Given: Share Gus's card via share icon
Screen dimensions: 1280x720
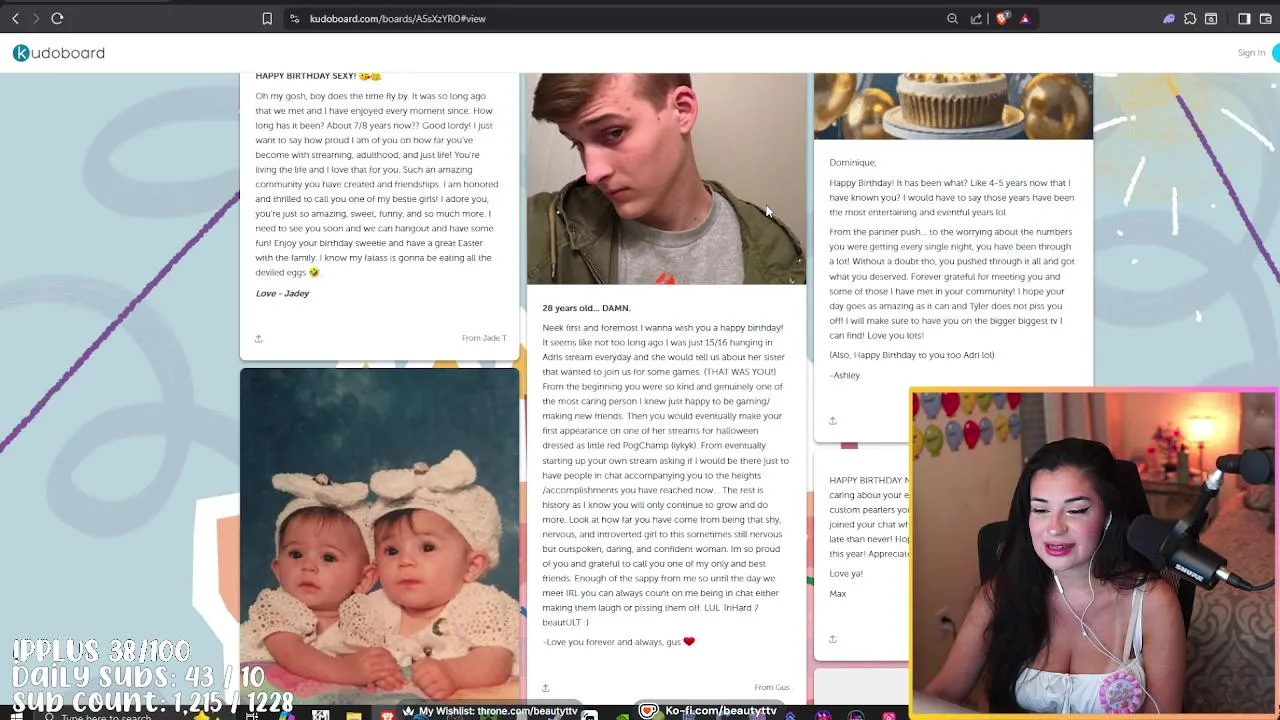Looking at the screenshot, I should [x=545, y=688].
